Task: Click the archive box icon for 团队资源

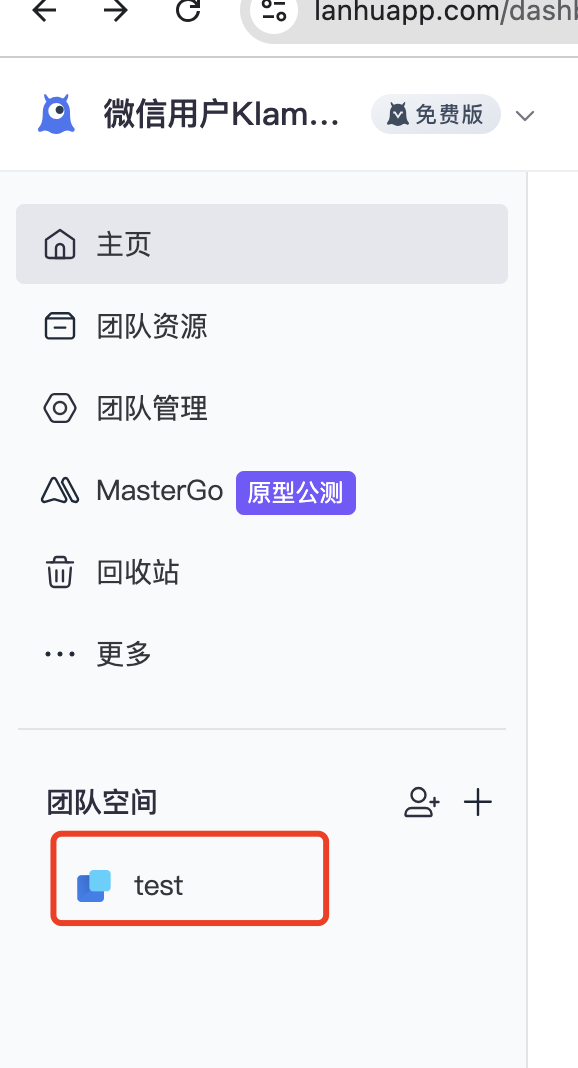Action: pyautogui.click(x=60, y=326)
